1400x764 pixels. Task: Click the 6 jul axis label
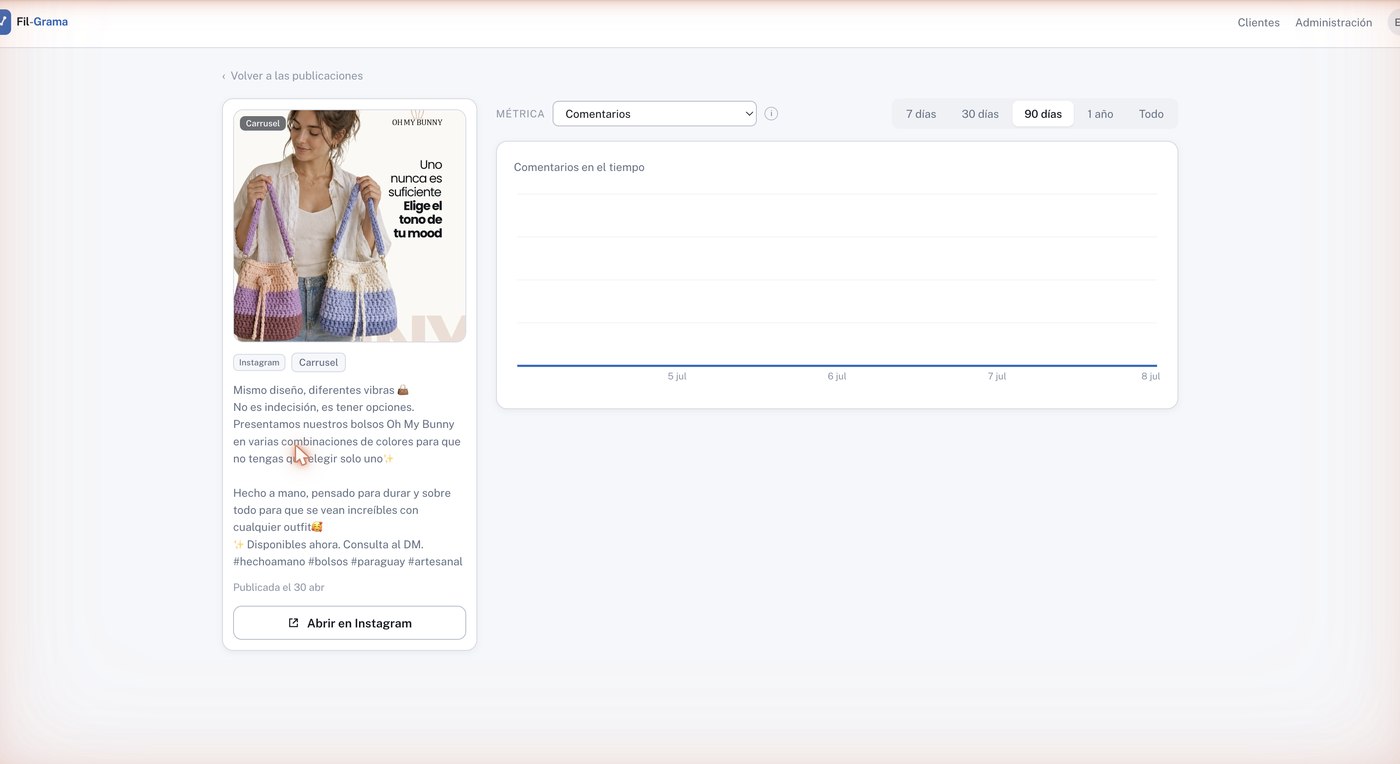coord(837,377)
